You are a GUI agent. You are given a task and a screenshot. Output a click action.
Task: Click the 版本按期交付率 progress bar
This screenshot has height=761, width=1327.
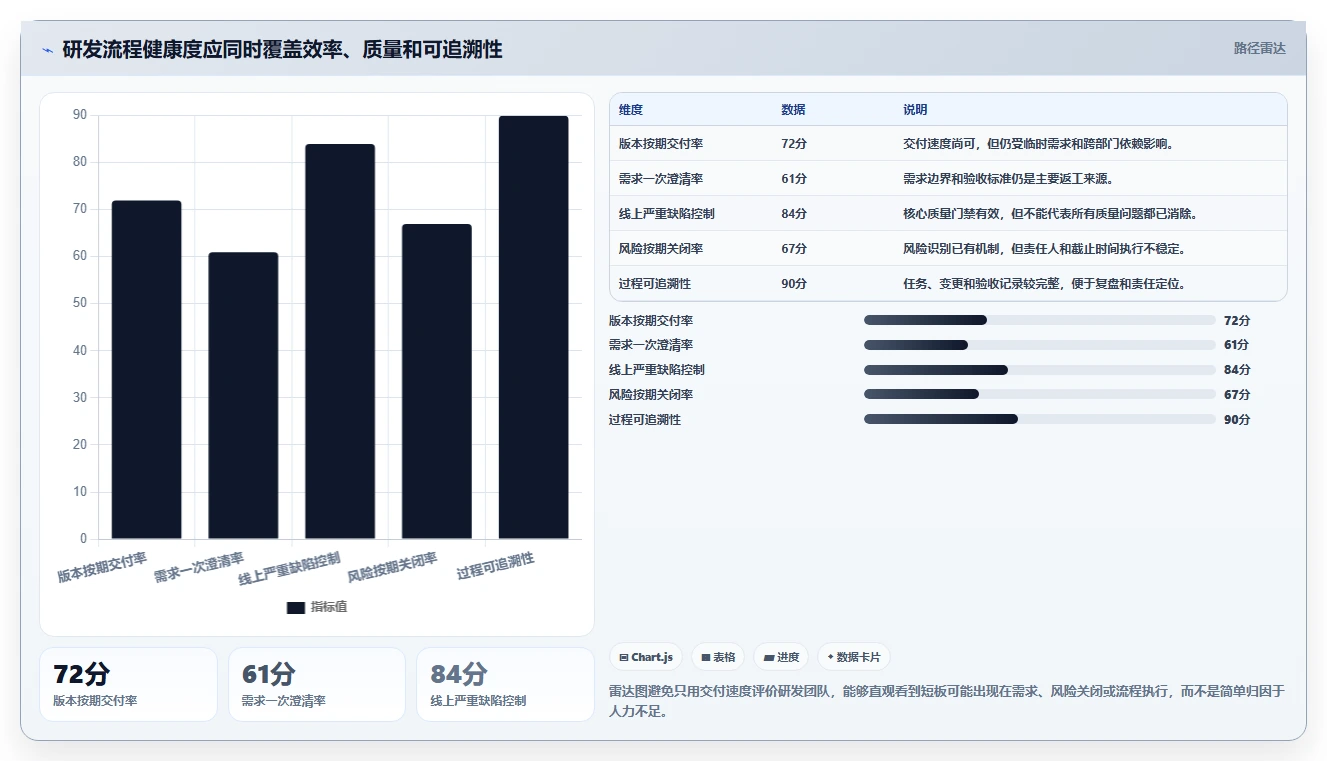click(x=1040, y=320)
